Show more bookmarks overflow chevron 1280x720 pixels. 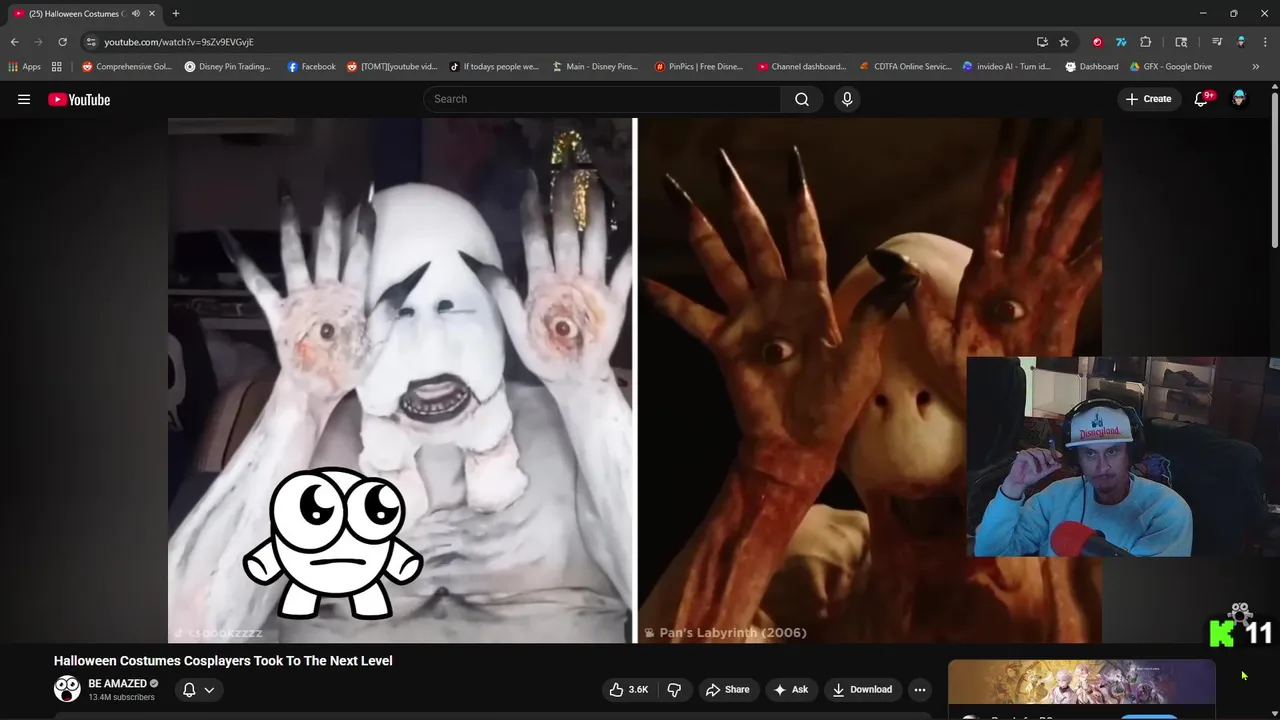click(1256, 67)
